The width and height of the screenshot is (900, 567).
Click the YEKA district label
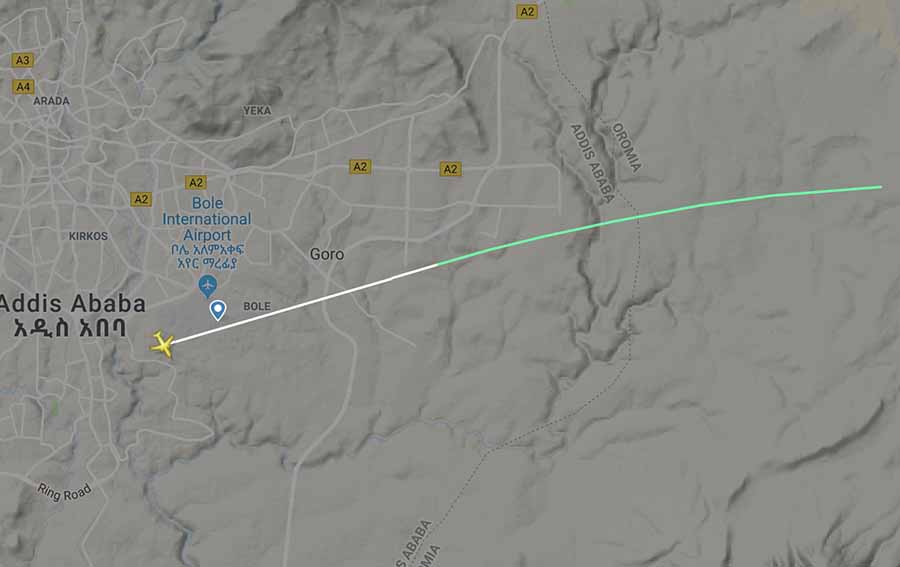pos(257,111)
